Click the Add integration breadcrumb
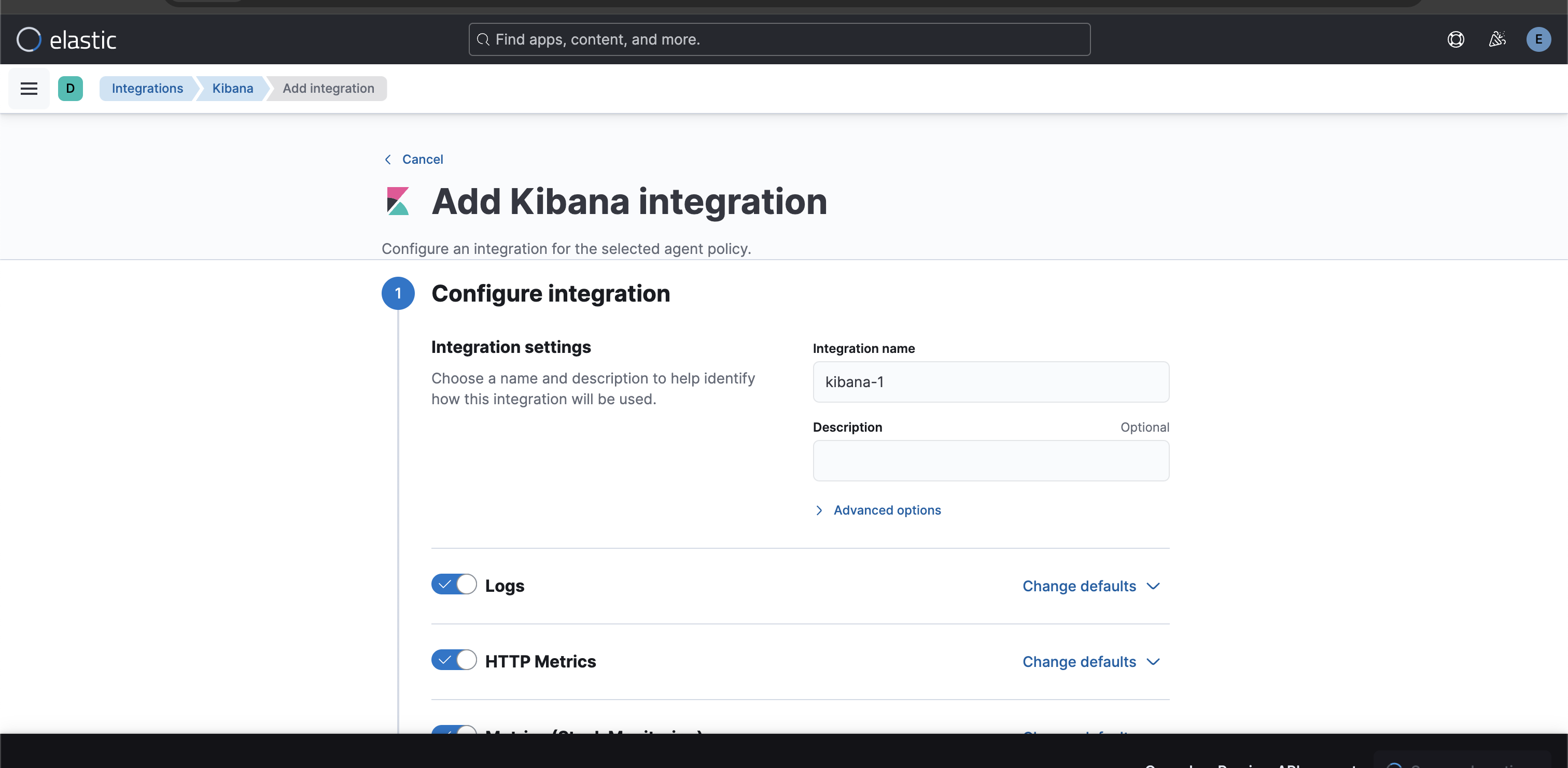This screenshot has height=768, width=1568. [328, 89]
